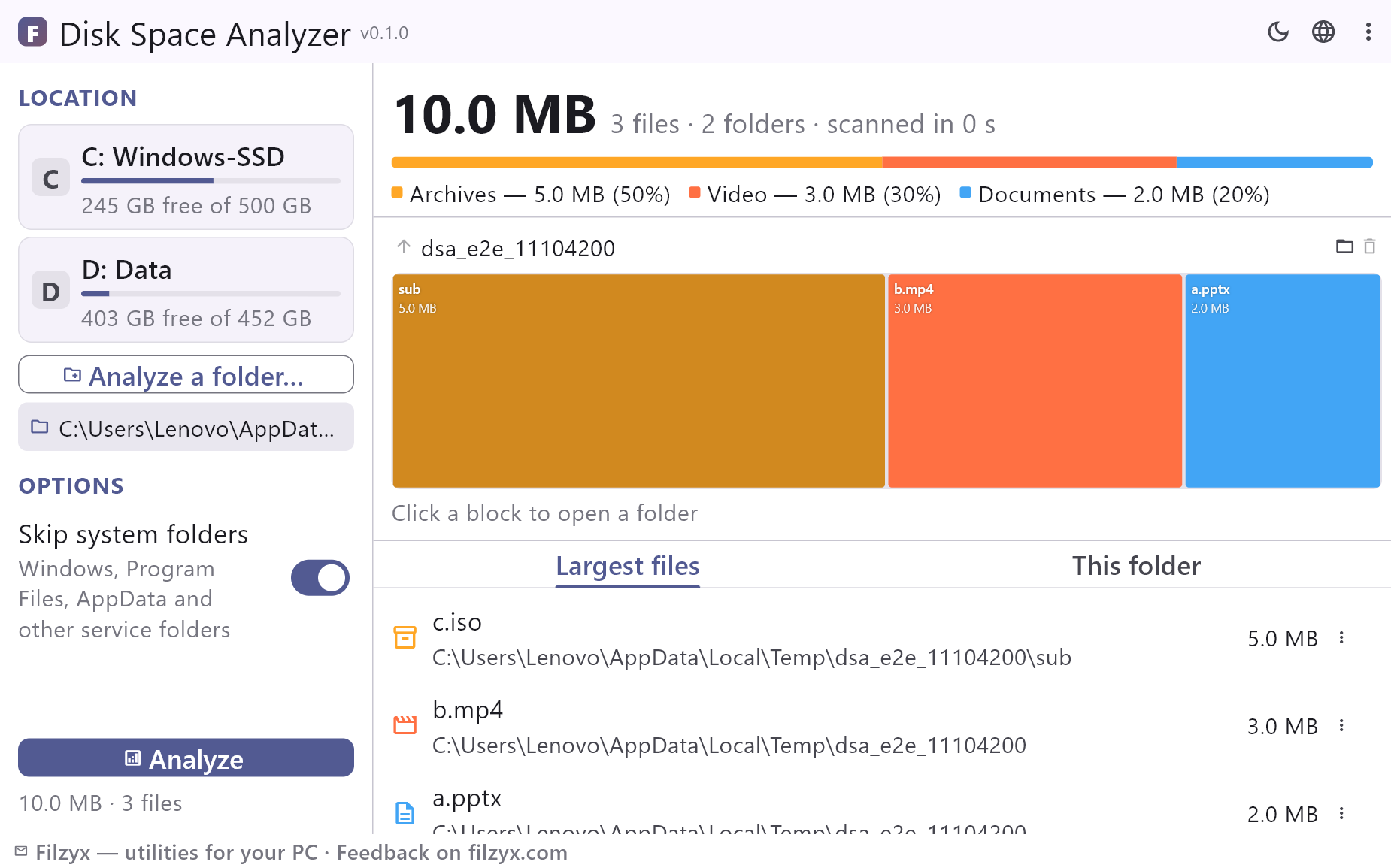Click the D drive letter badge

point(50,291)
